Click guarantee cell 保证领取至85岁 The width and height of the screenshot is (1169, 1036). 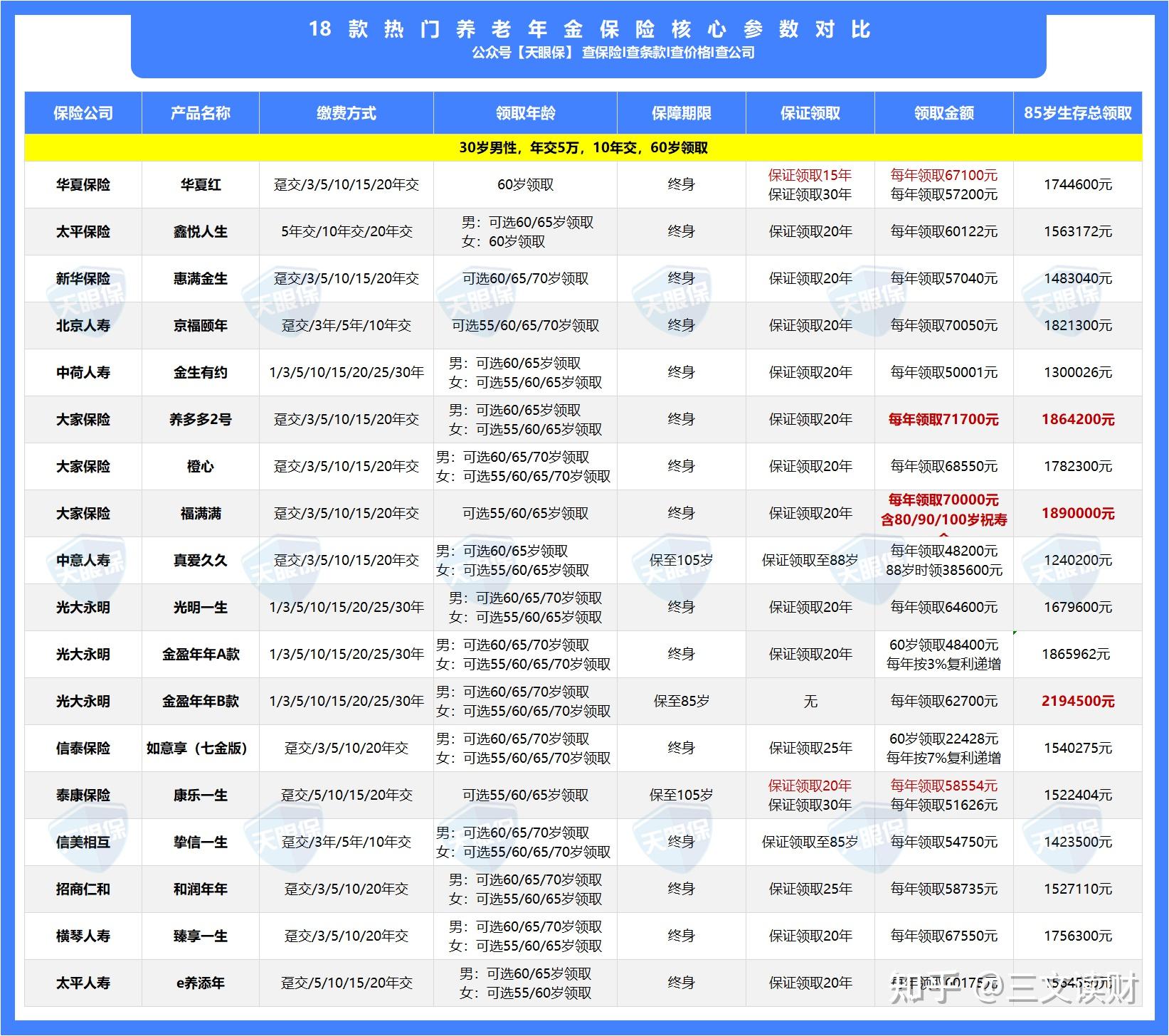click(x=810, y=842)
